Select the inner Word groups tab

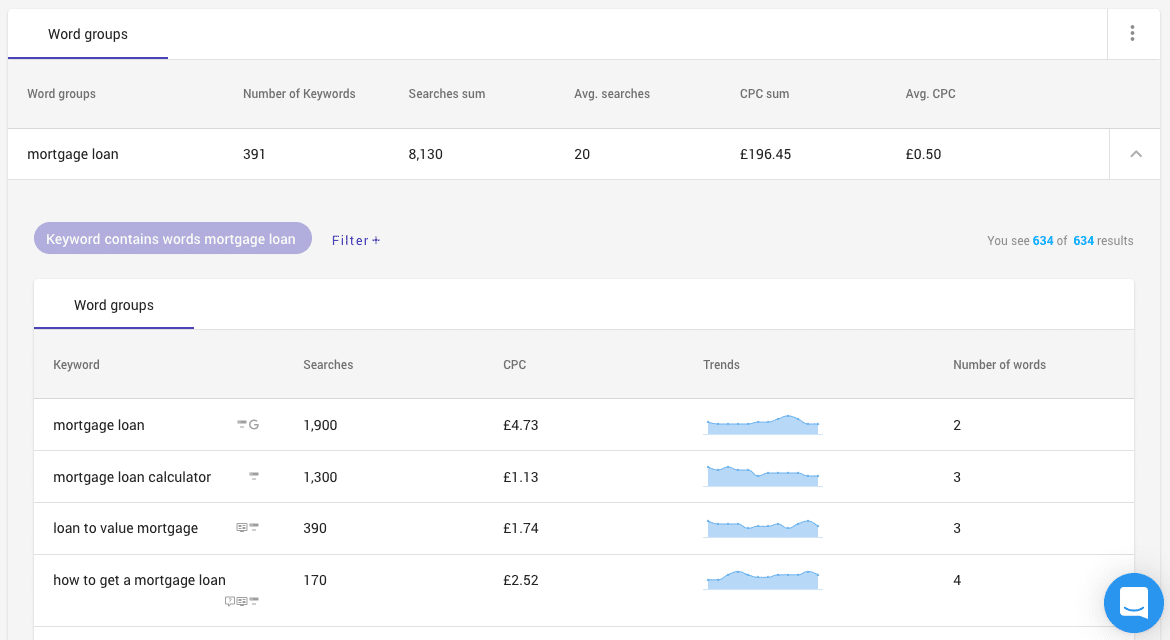(113, 305)
